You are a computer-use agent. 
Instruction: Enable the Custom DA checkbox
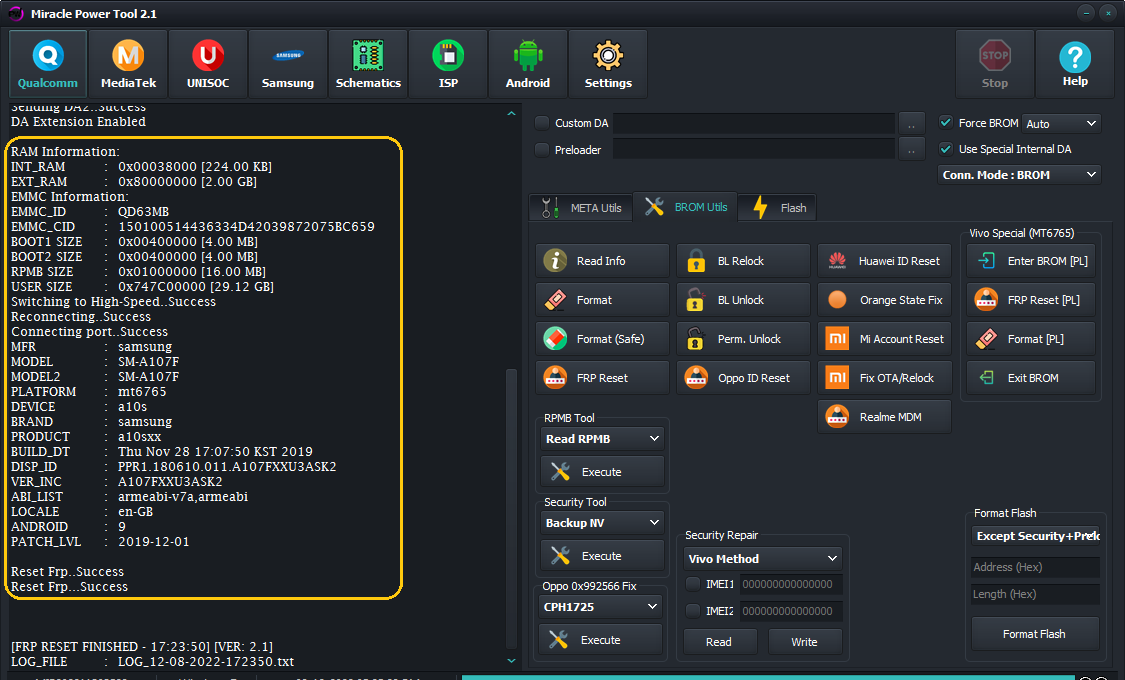pyautogui.click(x=542, y=123)
